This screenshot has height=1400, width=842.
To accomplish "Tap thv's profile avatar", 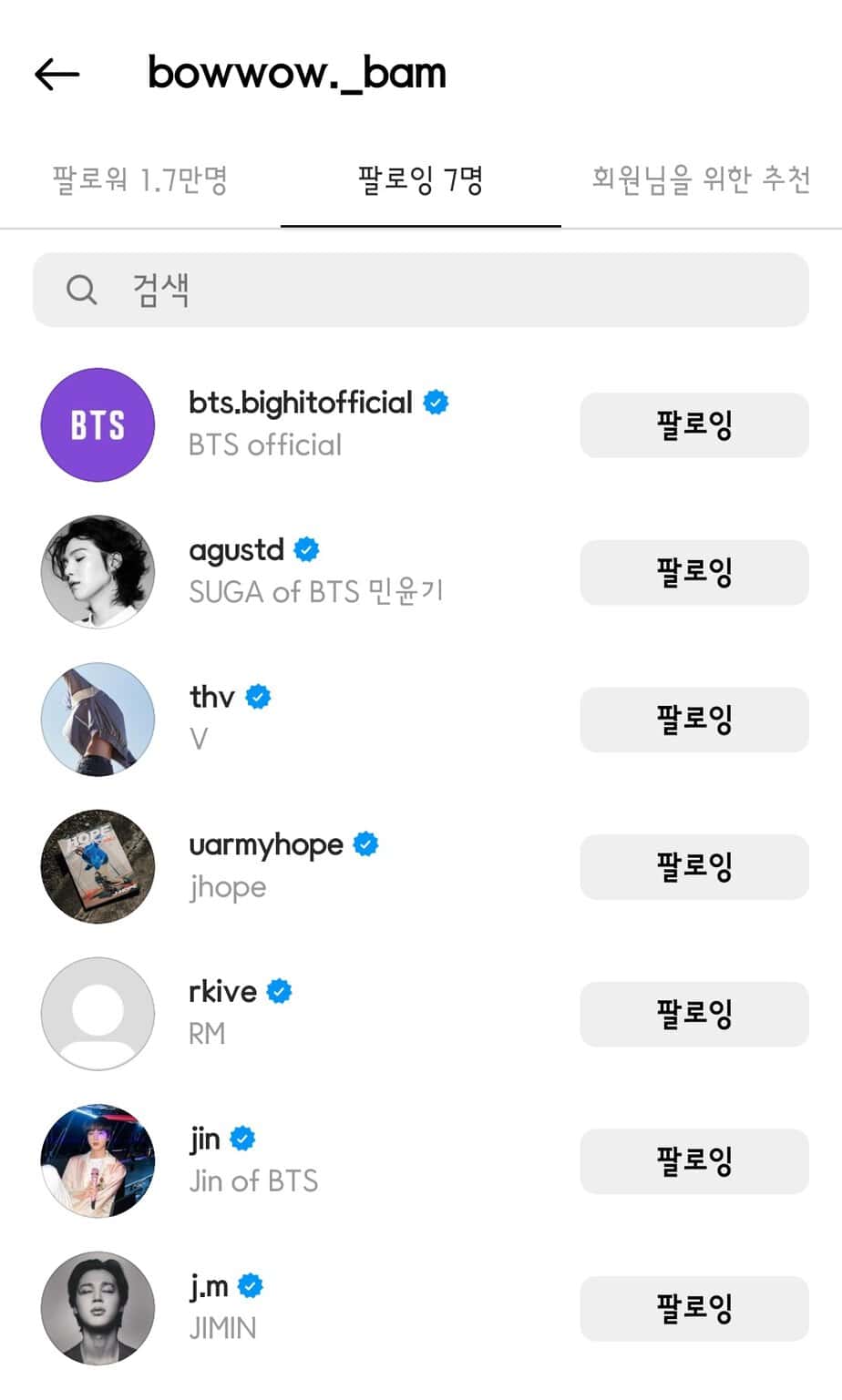I will (98, 720).
